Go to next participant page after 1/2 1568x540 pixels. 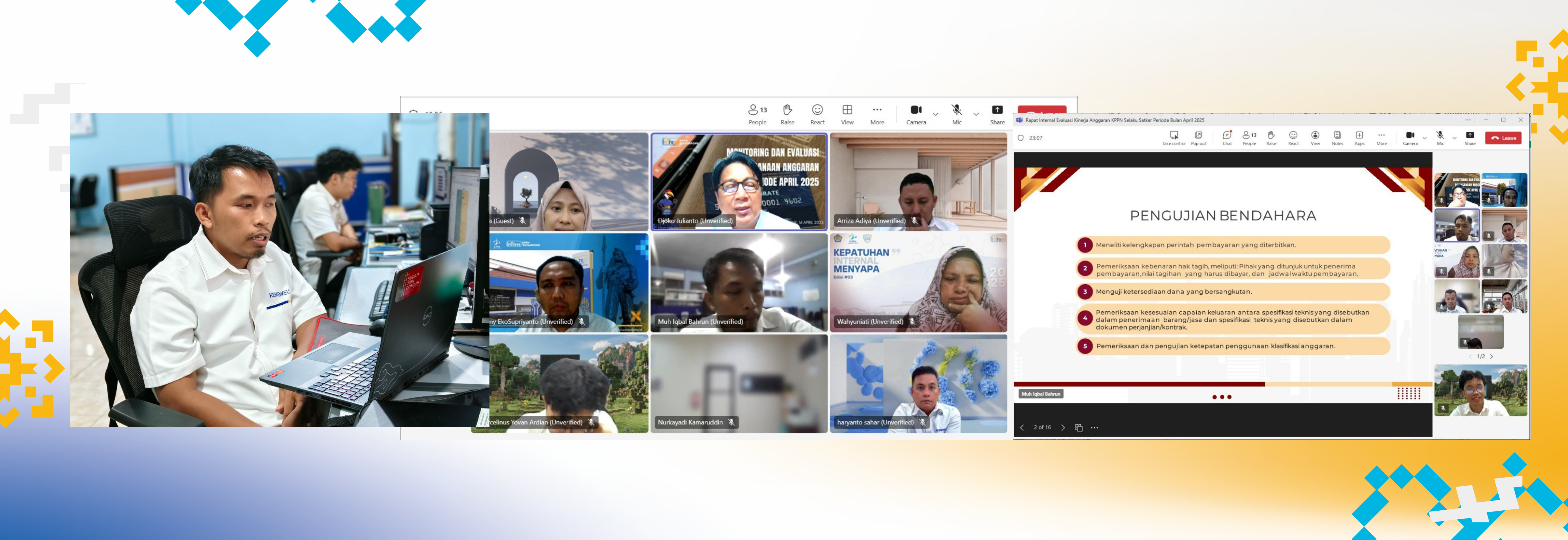1491,357
